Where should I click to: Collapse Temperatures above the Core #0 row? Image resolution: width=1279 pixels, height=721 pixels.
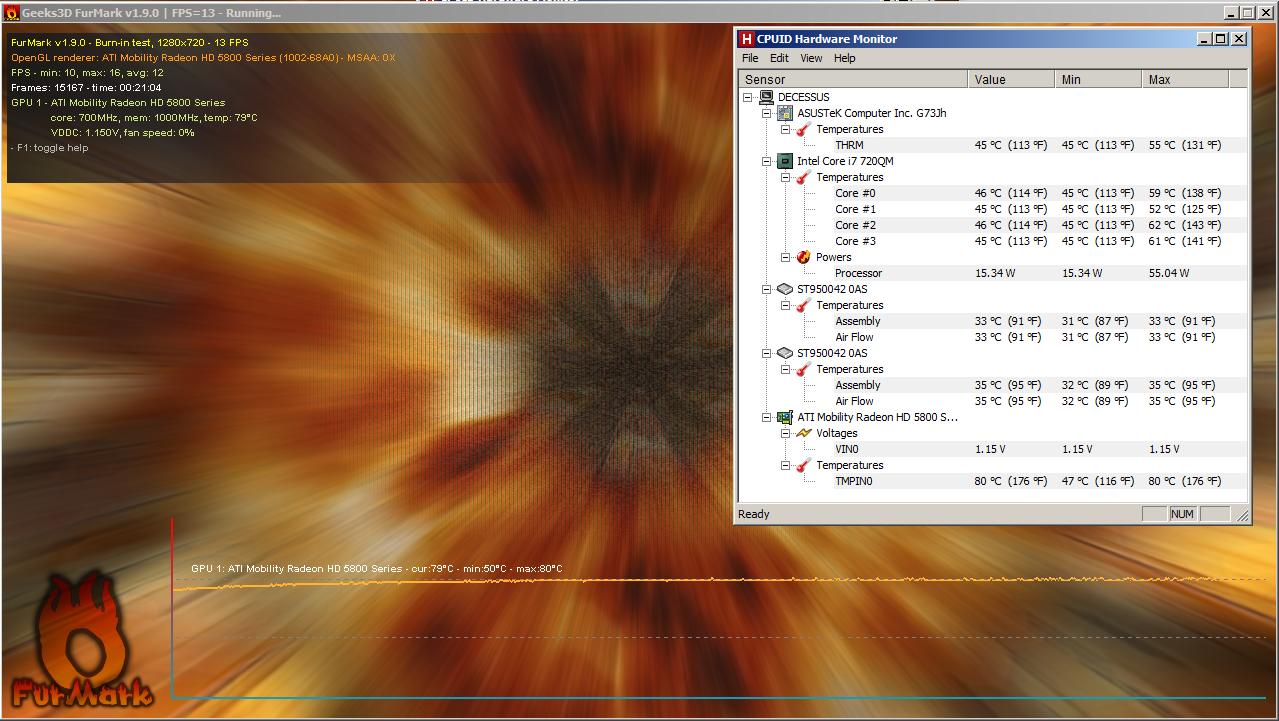(786, 177)
